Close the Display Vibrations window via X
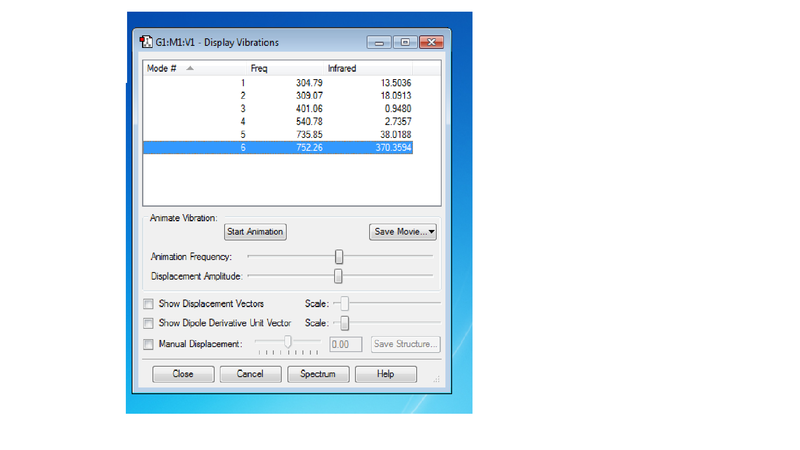The width and height of the screenshot is (800, 450). (x=431, y=42)
